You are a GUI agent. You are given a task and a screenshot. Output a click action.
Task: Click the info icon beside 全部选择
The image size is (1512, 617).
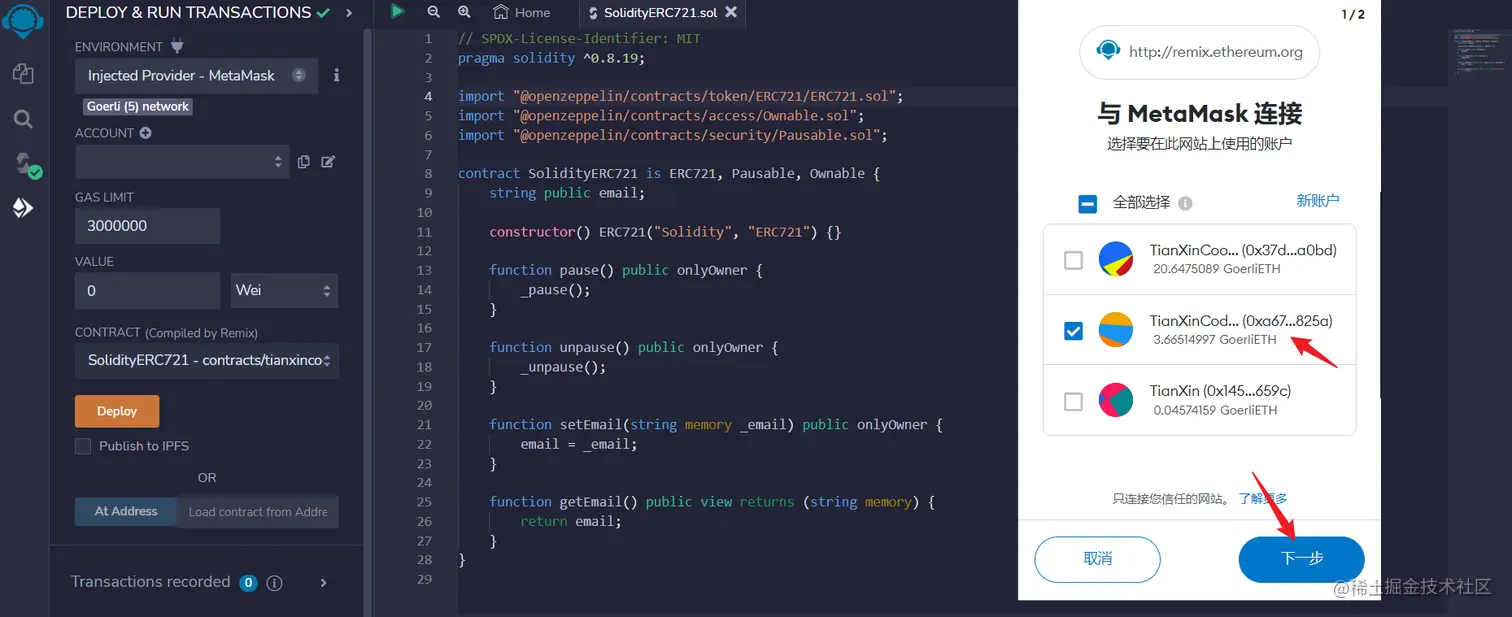click(x=1185, y=203)
